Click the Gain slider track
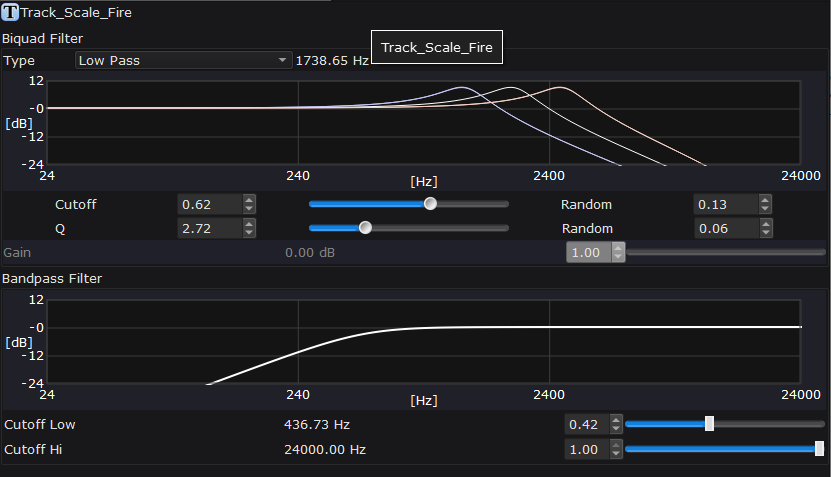 [725, 252]
